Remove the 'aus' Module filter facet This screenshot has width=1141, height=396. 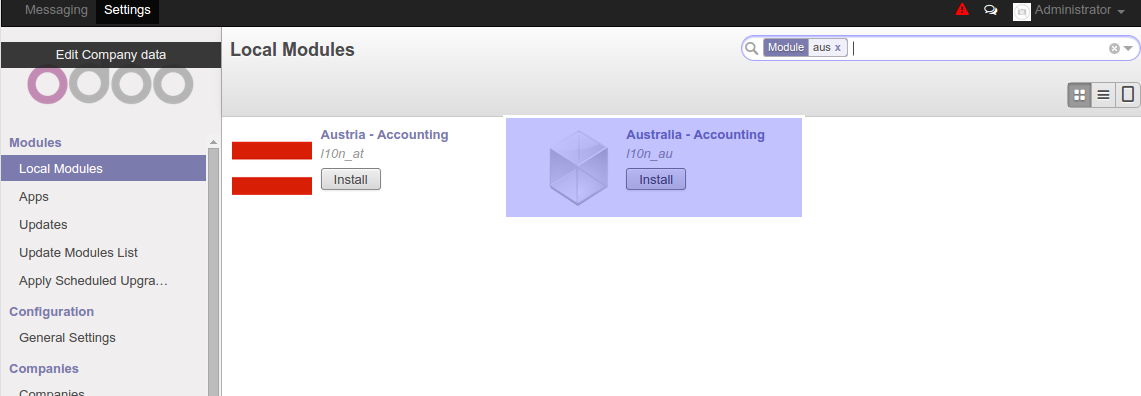[838, 47]
